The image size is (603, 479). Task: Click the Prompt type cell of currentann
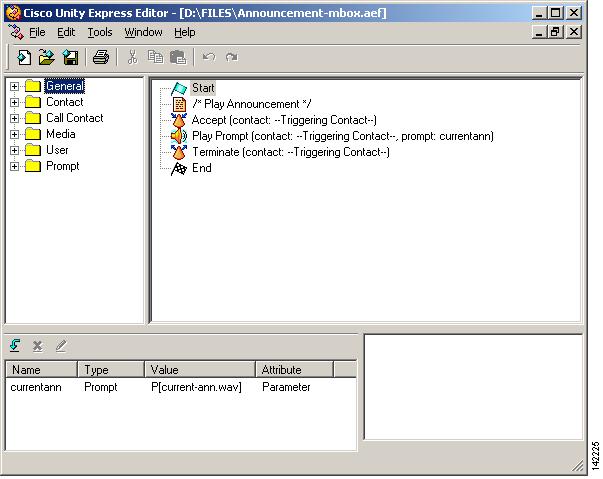click(x=100, y=387)
